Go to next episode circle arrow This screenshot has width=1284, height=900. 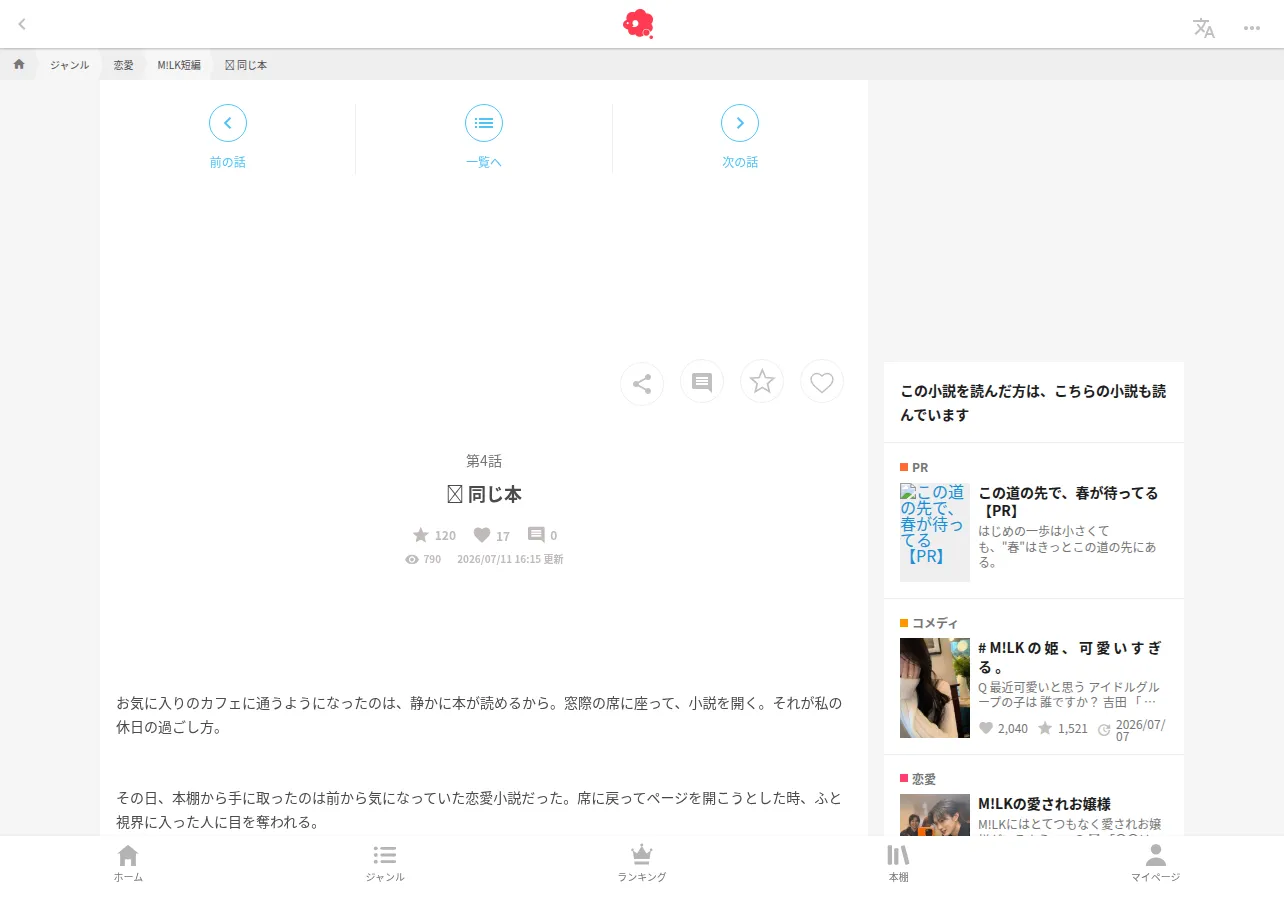pos(740,123)
